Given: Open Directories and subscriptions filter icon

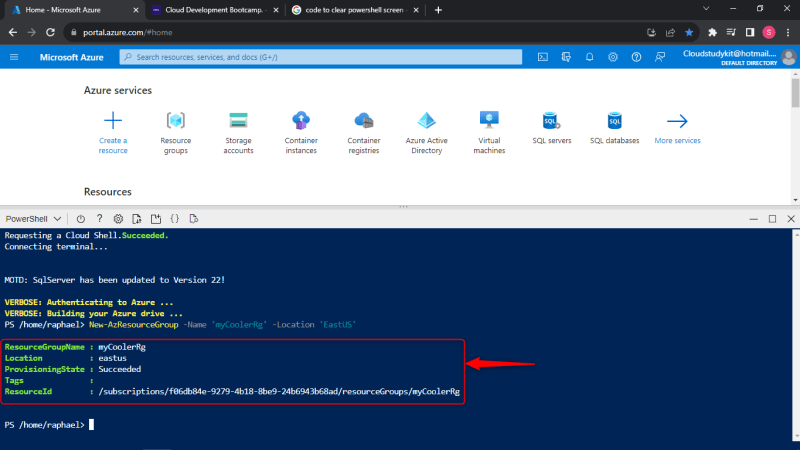Looking at the screenshot, I should (x=566, y=57).
